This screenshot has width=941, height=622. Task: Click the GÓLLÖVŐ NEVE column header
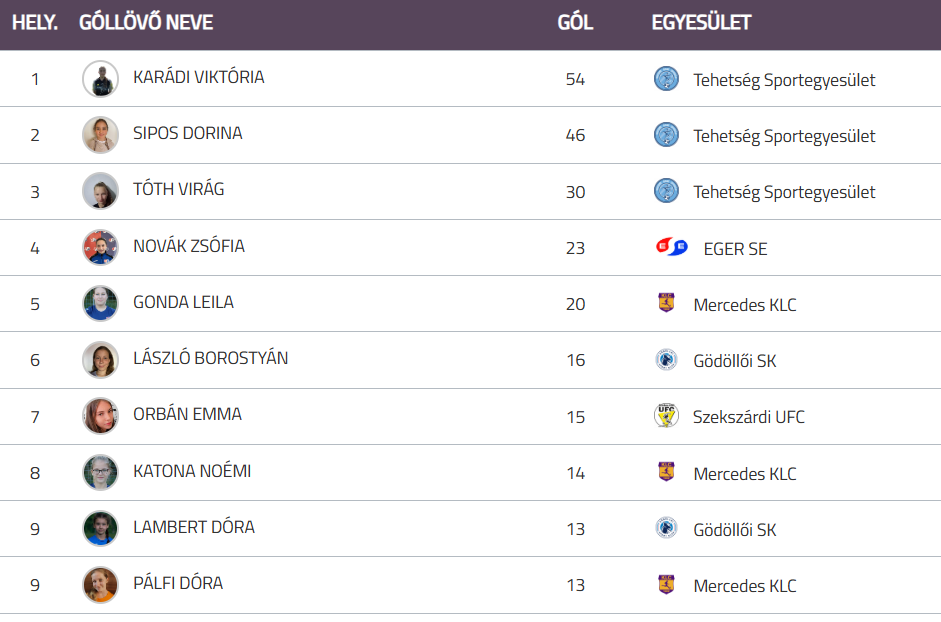tap(146, 22)
